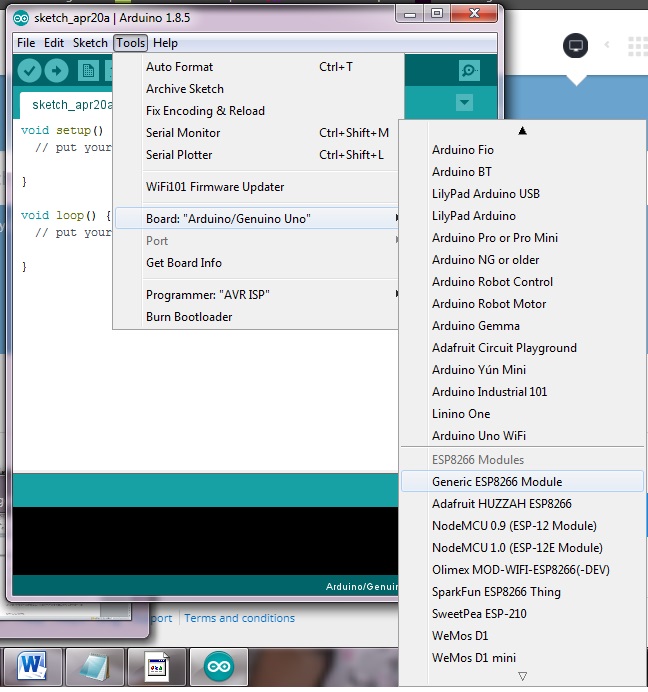Open the Serial Monitor magnifier icon
648x692 pixels.
click(x=469, y=71)
